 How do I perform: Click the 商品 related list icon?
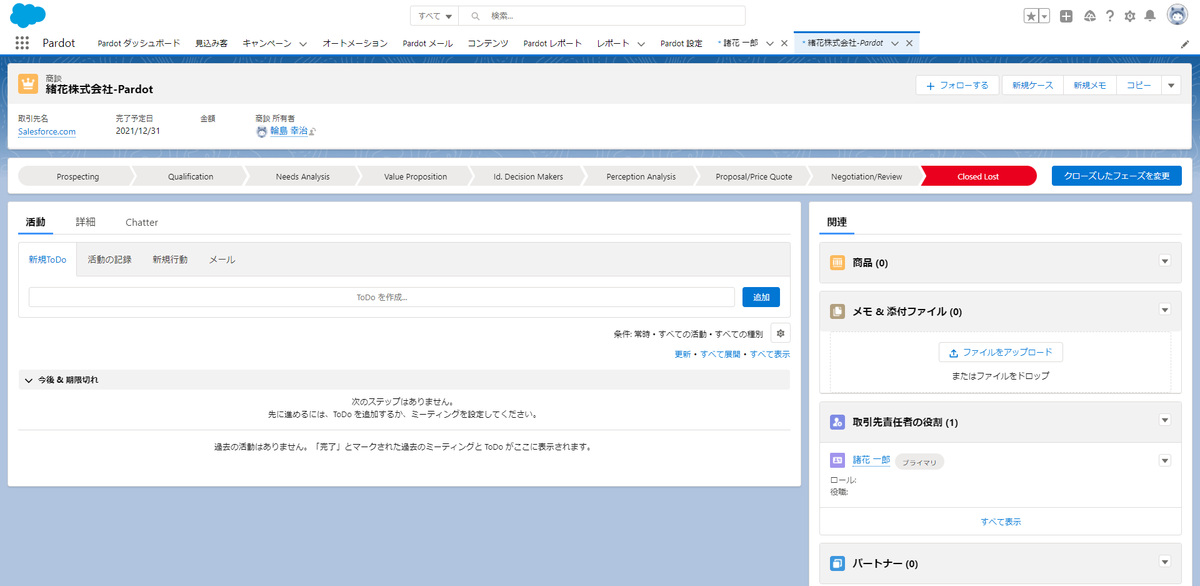pyautogui.click(x=838, y=262)
